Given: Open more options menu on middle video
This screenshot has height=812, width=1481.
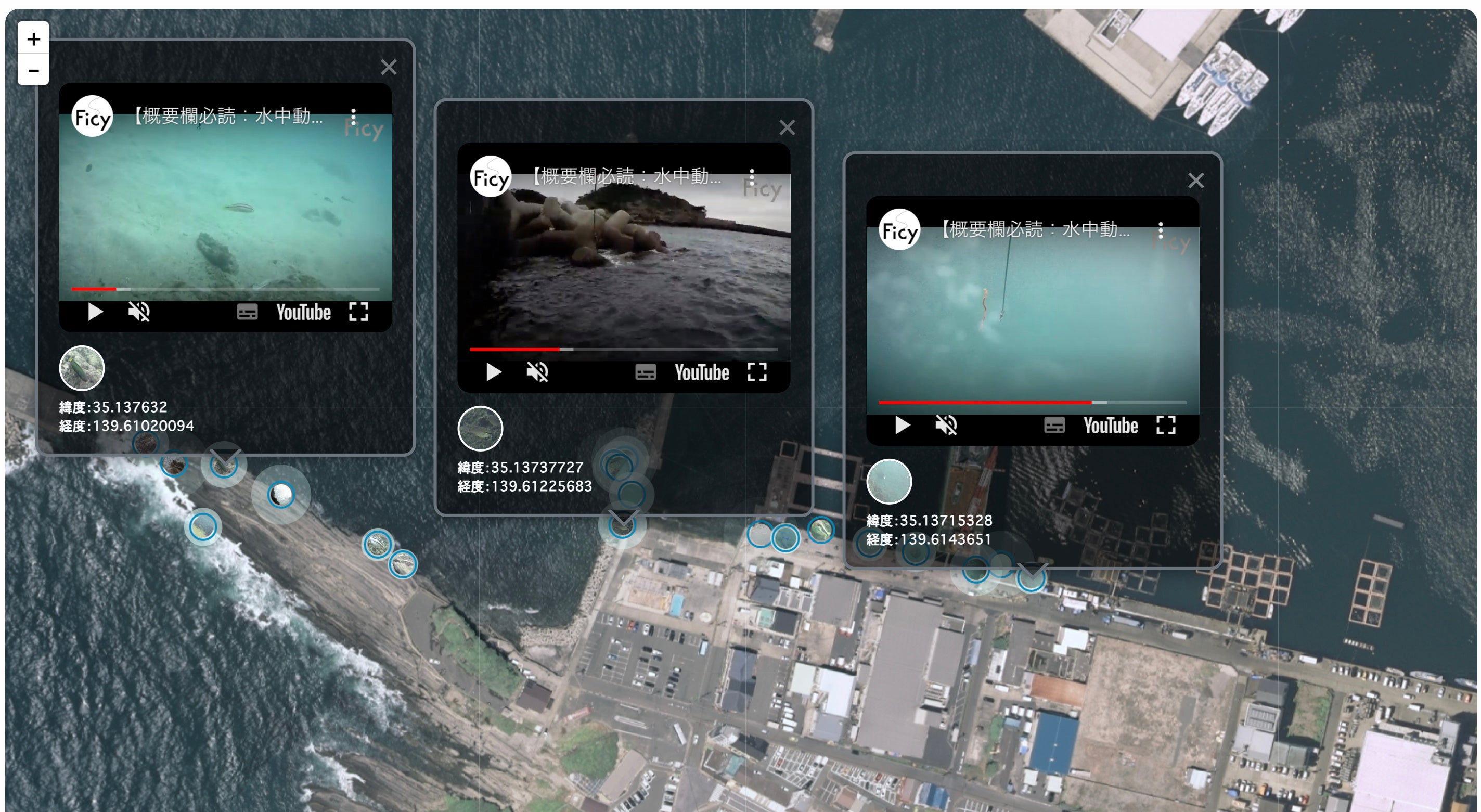Looking at the screenshot, I should pos(752,176).
